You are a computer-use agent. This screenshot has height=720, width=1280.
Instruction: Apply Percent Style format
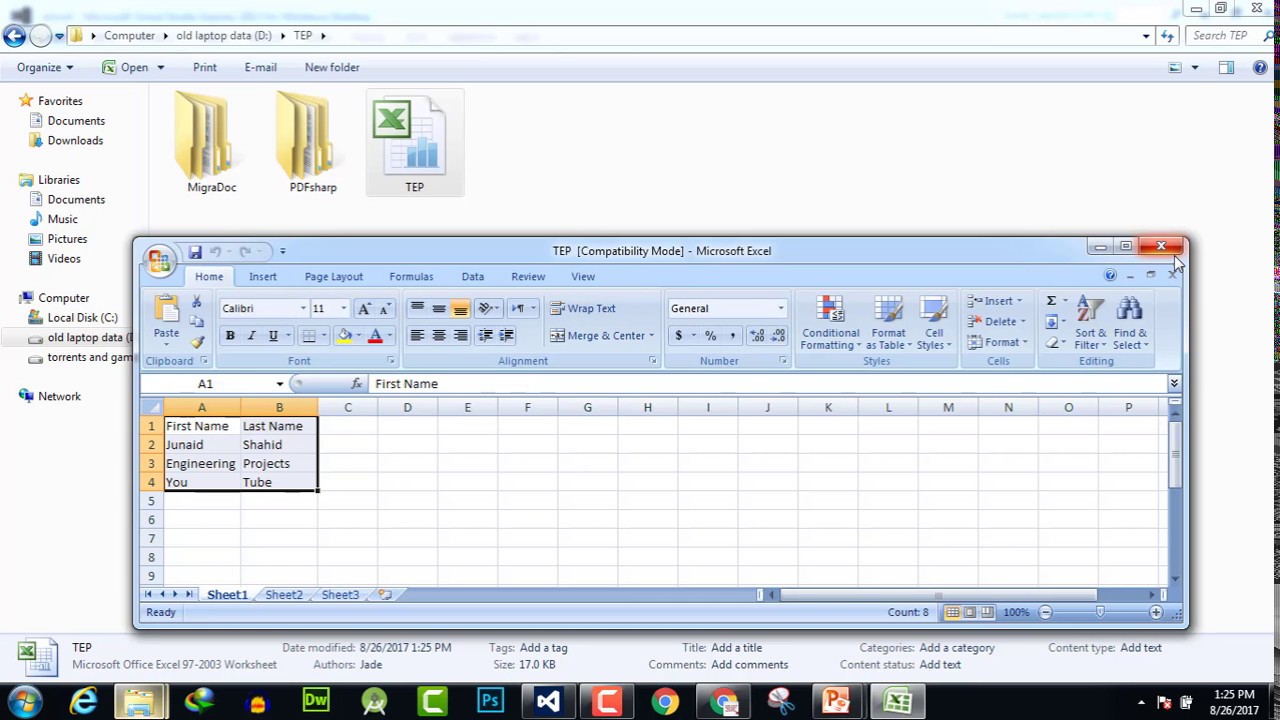click(710, 336)
